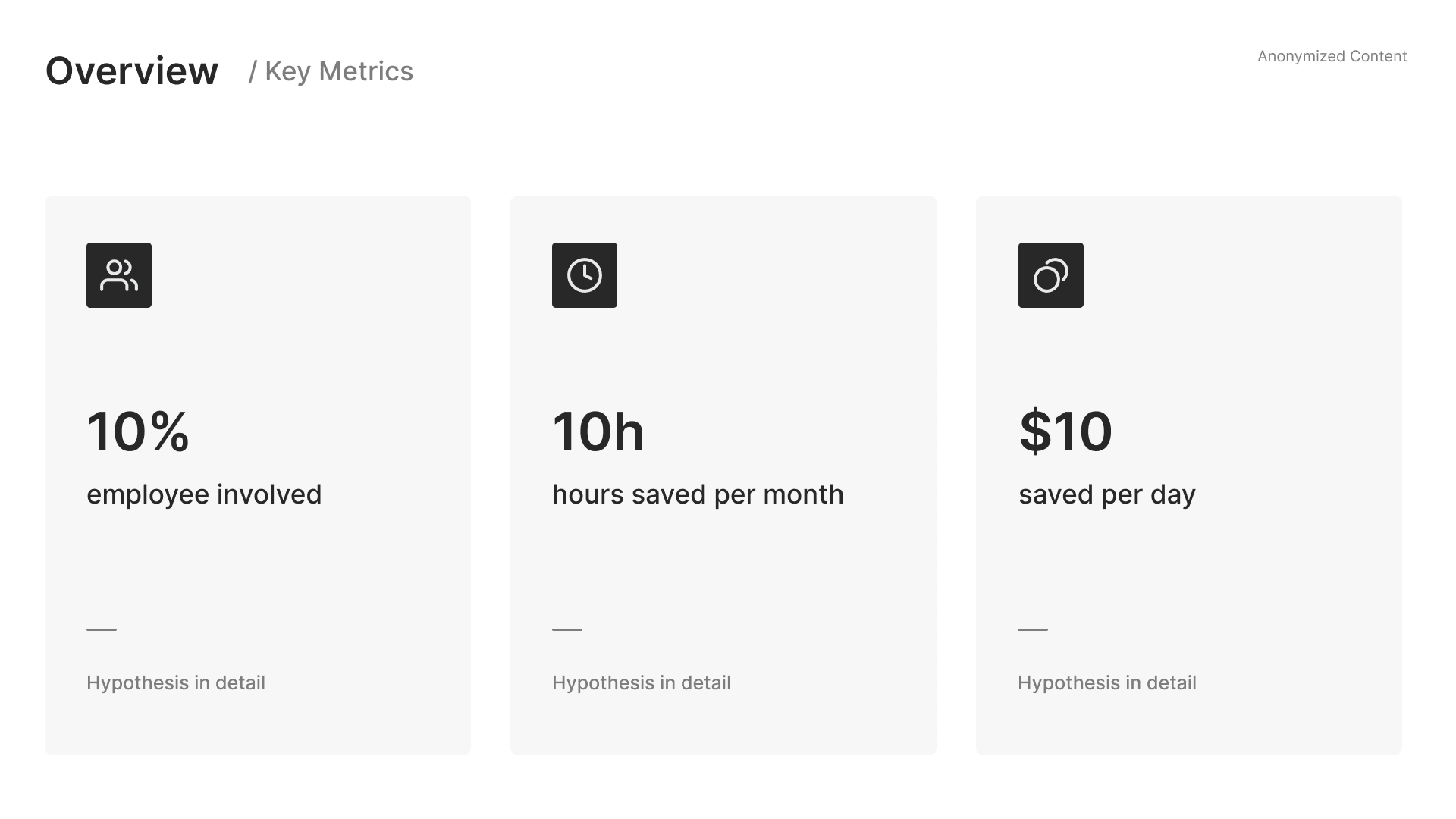Viewport: 1456px width, 819px height.
Task: Open Hypothesis in detail in third card
Action: click(x=1107, y=682)
